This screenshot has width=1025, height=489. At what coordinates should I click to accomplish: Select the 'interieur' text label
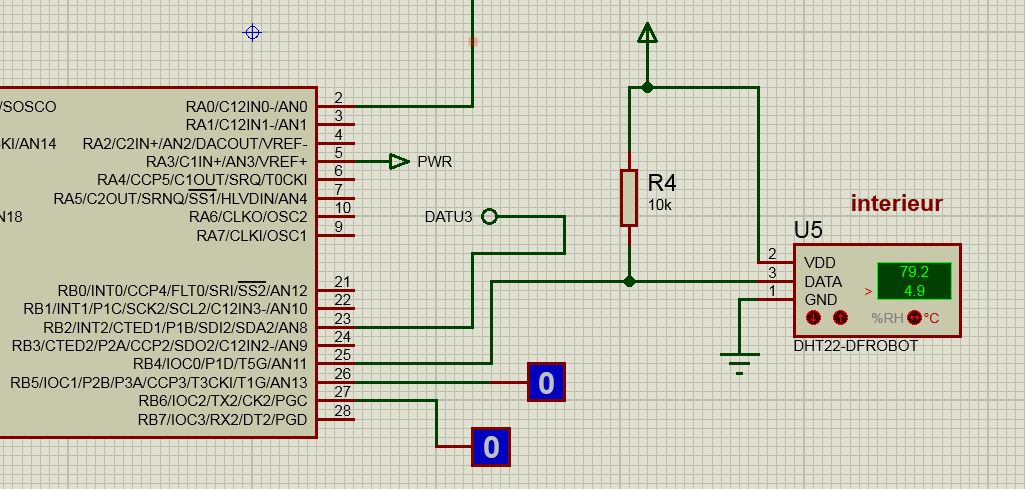coord(896,204)
